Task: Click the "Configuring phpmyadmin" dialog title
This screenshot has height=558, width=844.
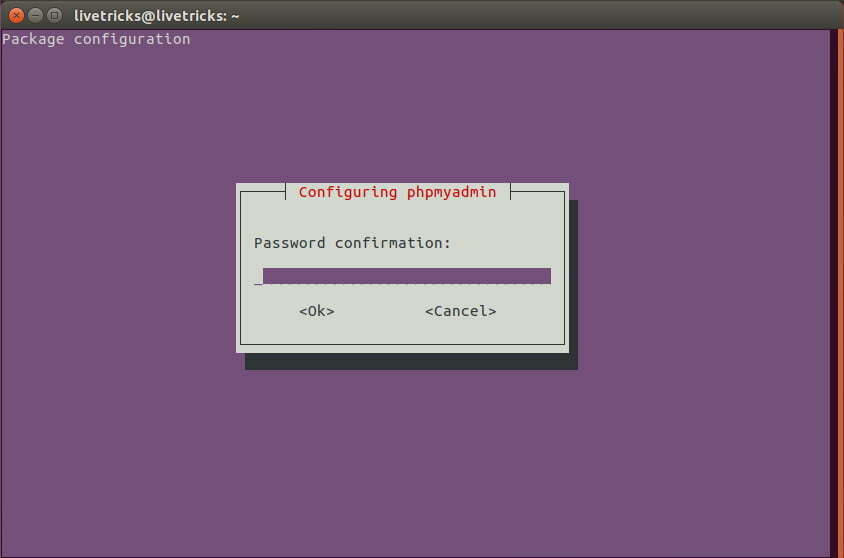Action: pos(397,192)
